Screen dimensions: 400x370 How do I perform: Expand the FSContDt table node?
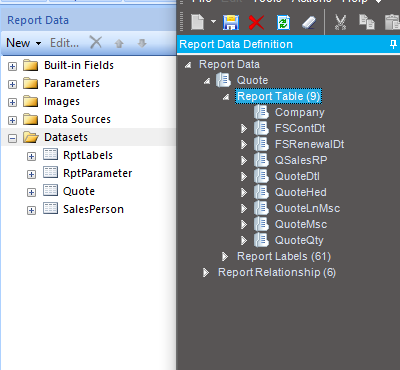pyautogui.click(x=244, y=128)
